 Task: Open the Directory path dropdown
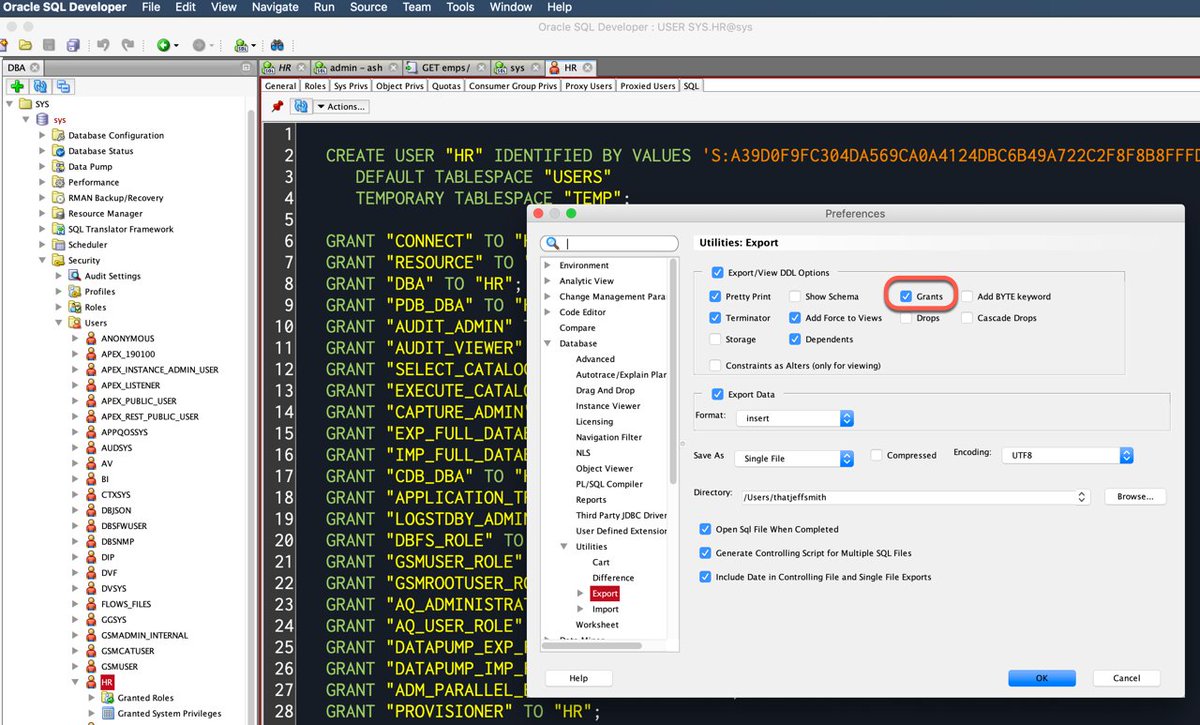pos(1082,497)
